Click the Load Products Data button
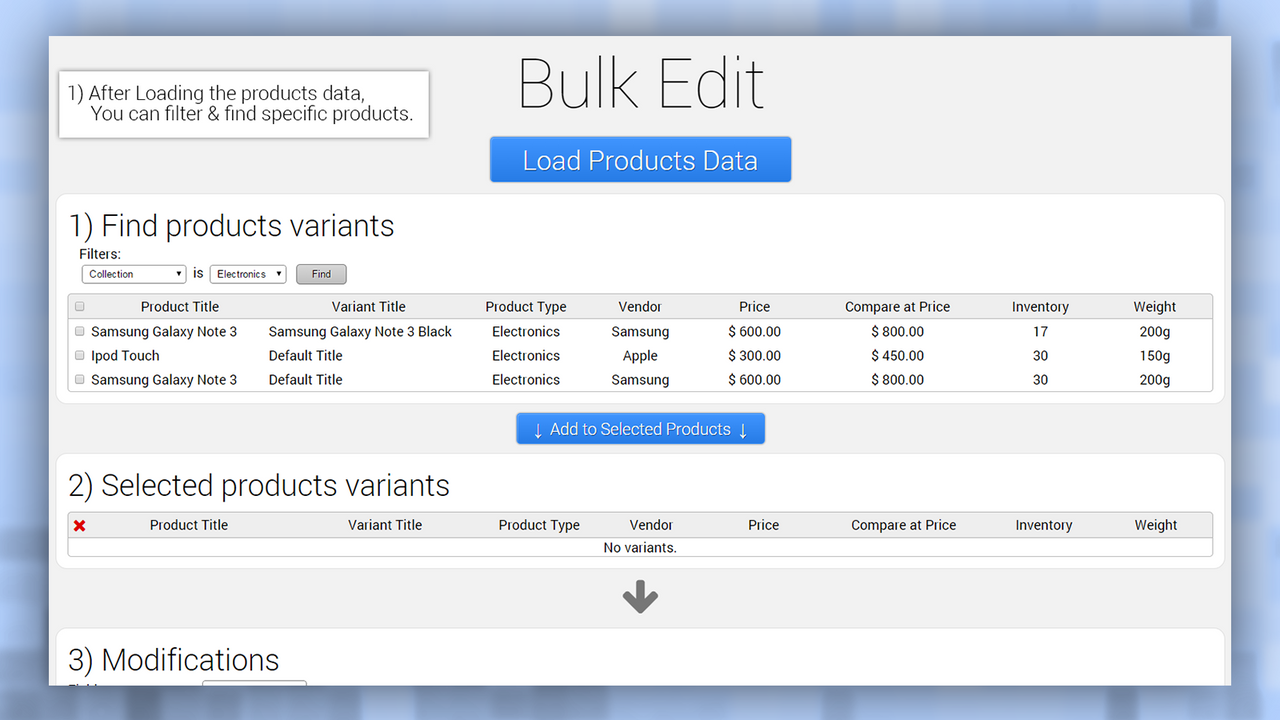The width and height of the screenshot is (1280, 720). (x=640, y=159)
